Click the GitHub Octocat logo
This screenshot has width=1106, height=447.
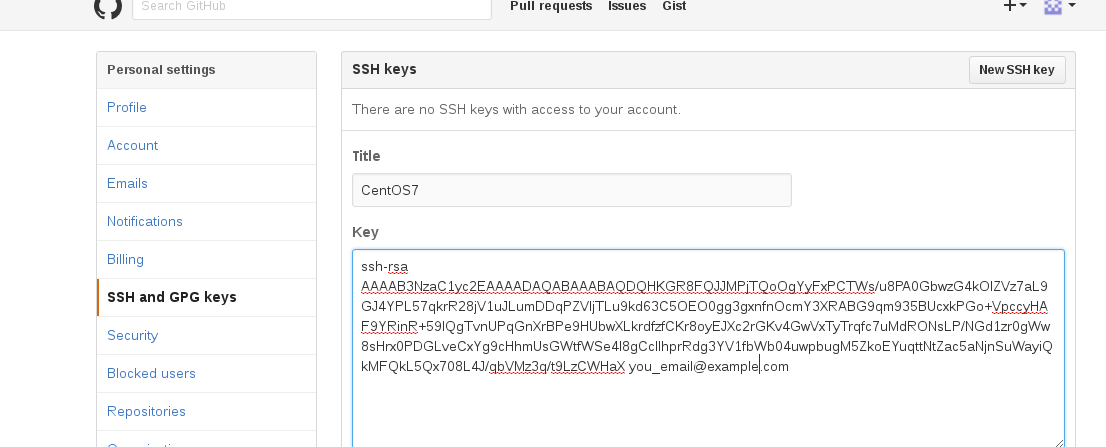[108, 7]
